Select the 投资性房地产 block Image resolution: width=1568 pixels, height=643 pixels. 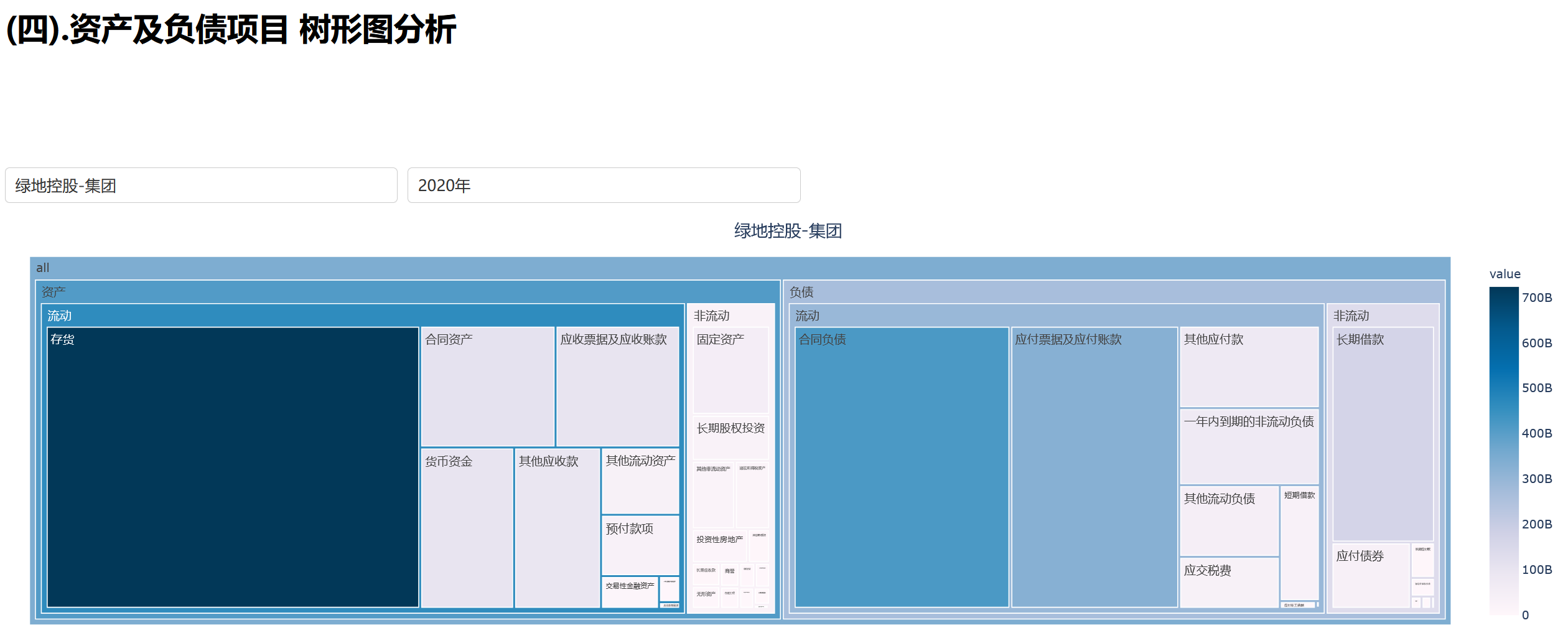(720, 546)
